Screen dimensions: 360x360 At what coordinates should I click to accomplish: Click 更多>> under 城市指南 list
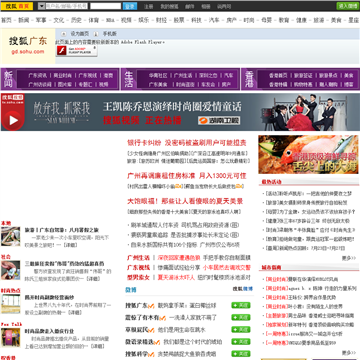pyautogui.click(x=349, y=352)
